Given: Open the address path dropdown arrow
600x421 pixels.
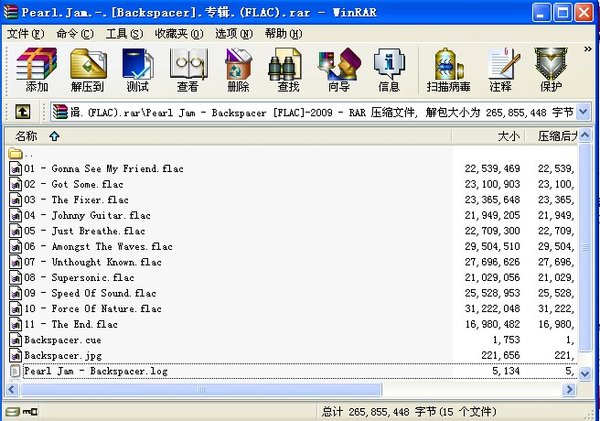Looking at the screenshot, I should tap(583, 112).
